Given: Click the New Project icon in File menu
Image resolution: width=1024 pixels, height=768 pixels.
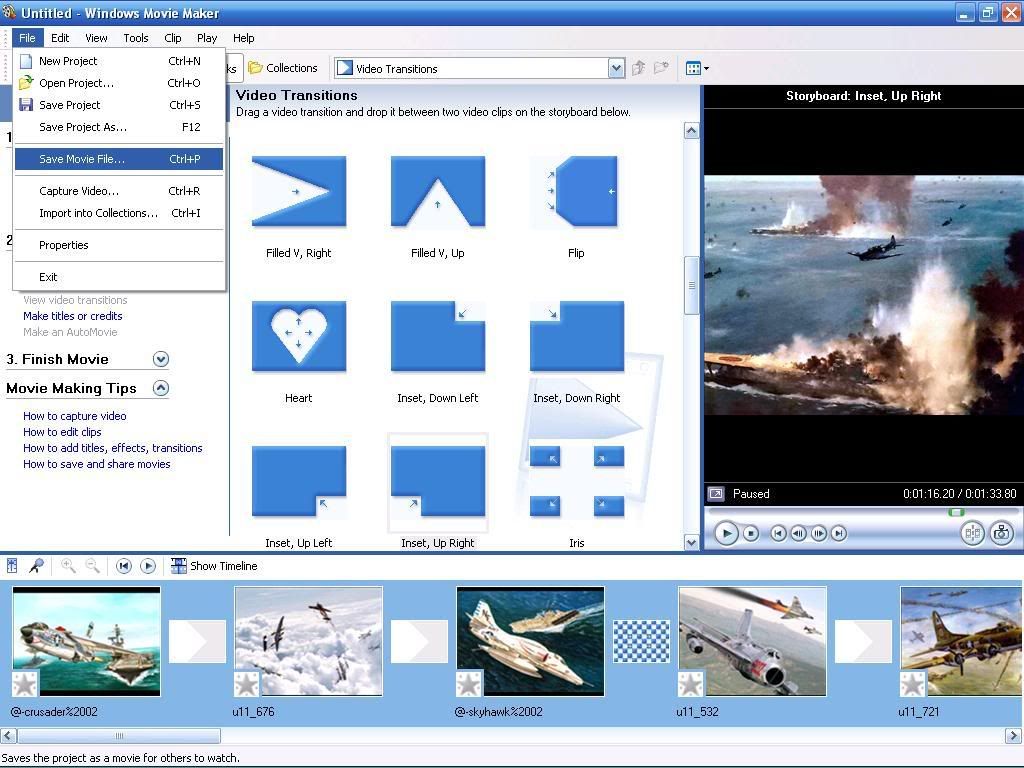Looking at the screenshot, I should tap(25, 61).
